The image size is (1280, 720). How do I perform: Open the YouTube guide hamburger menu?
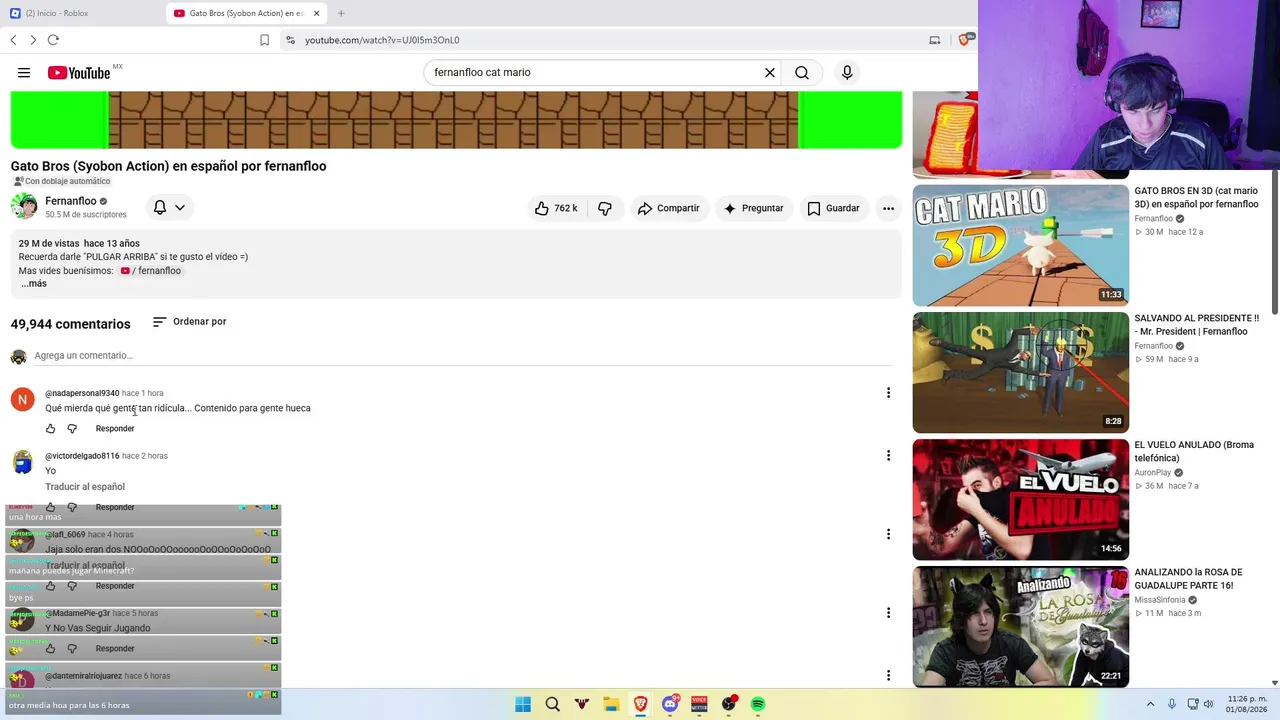(24, 72)
